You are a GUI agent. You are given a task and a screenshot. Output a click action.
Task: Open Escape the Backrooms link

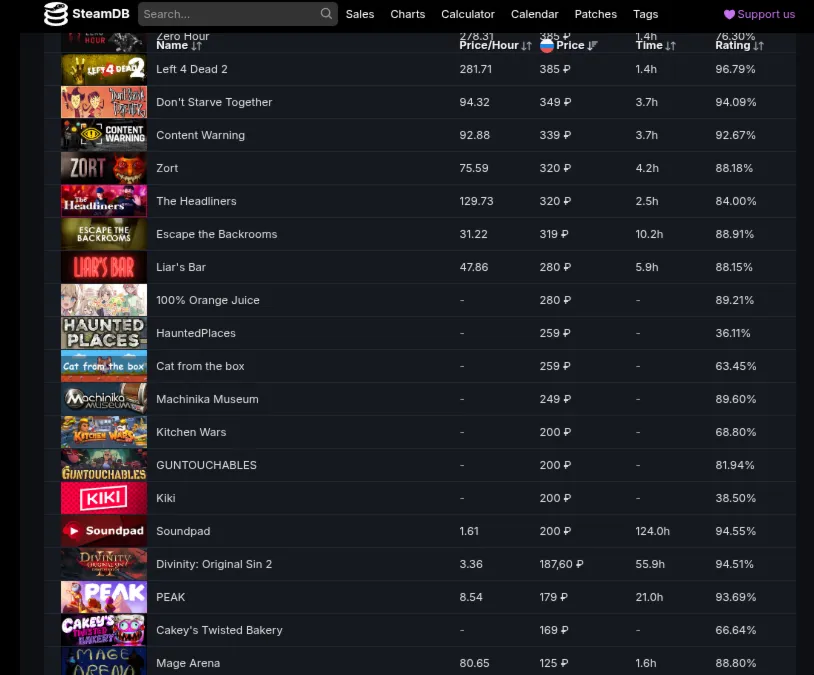click(216, 234)
